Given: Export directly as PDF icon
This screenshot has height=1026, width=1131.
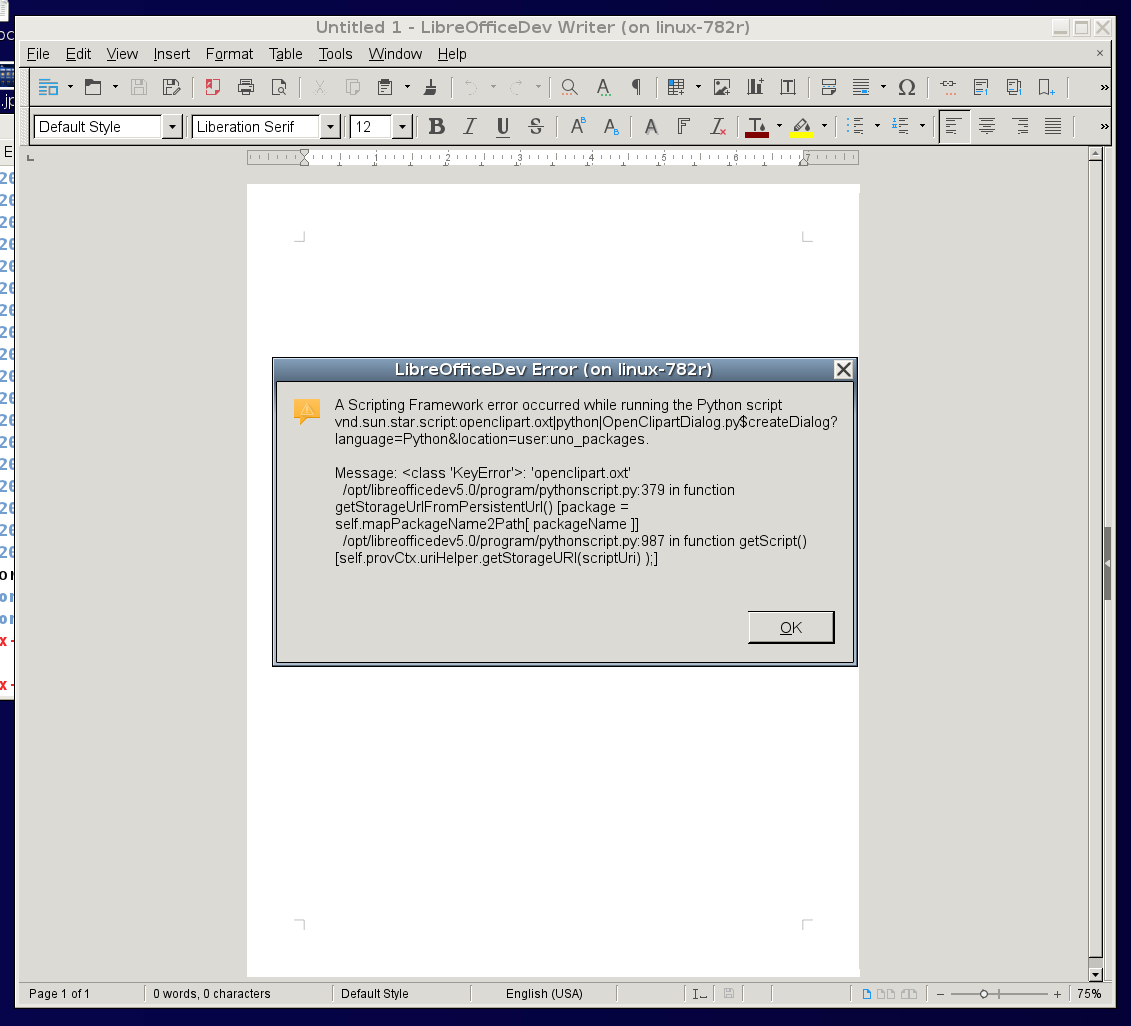Looking at the screenshot, I should click(213, 87).
